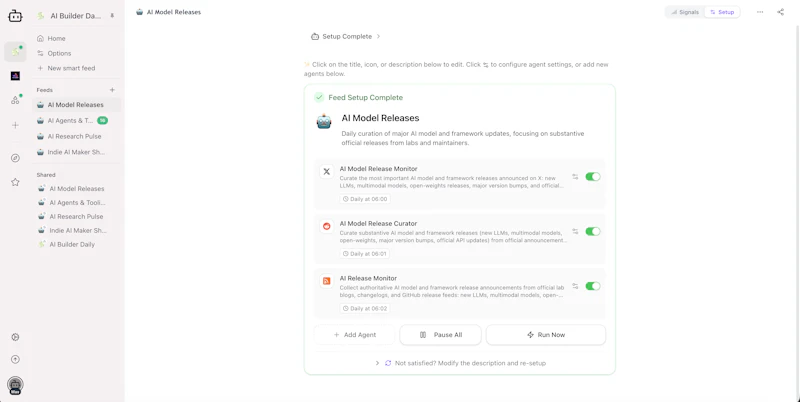Click the plus icon in left rail
Screen dimensions: 800x402
tap(15, 125)
